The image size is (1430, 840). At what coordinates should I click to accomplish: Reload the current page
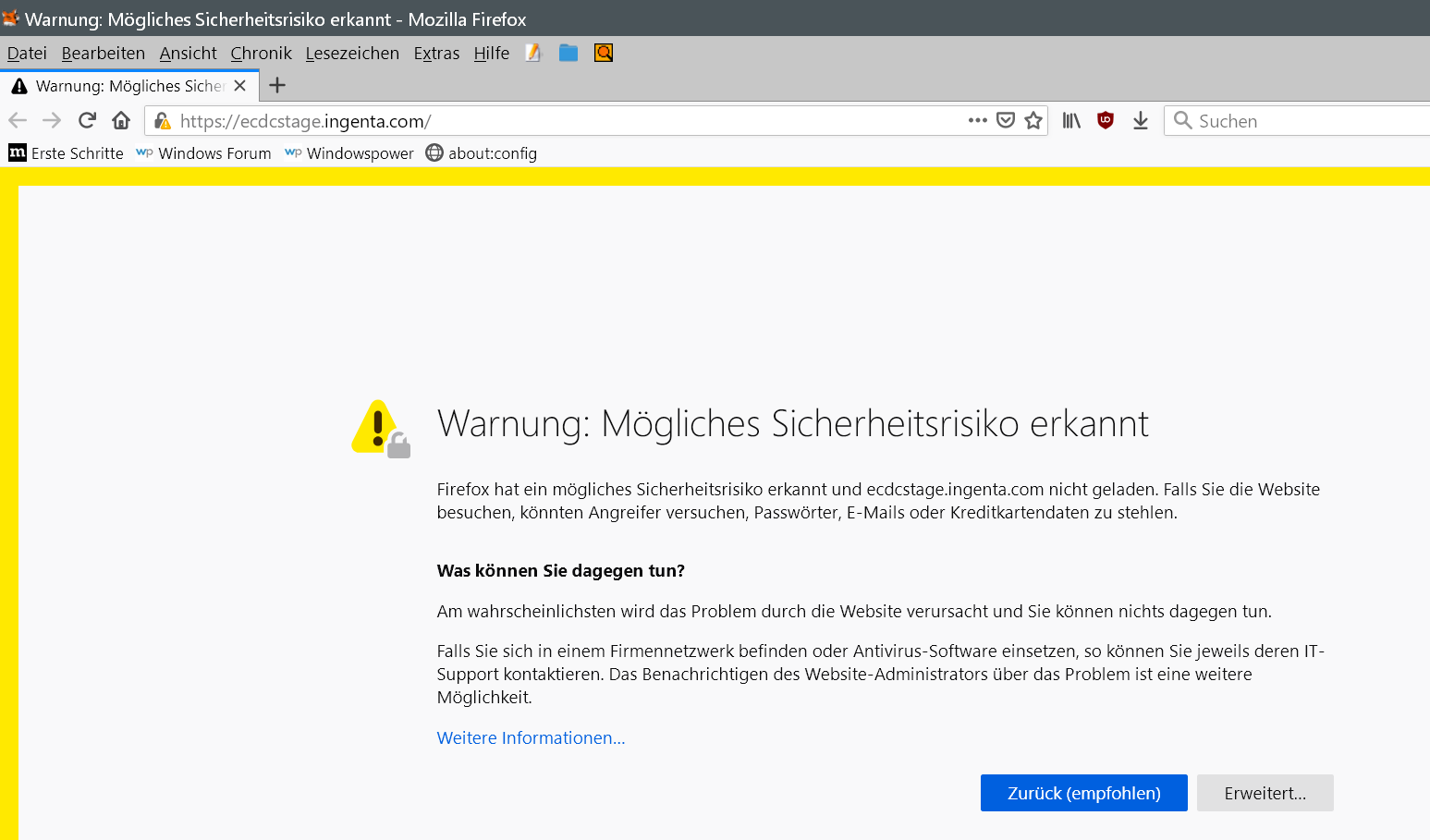tap(87, 120)
